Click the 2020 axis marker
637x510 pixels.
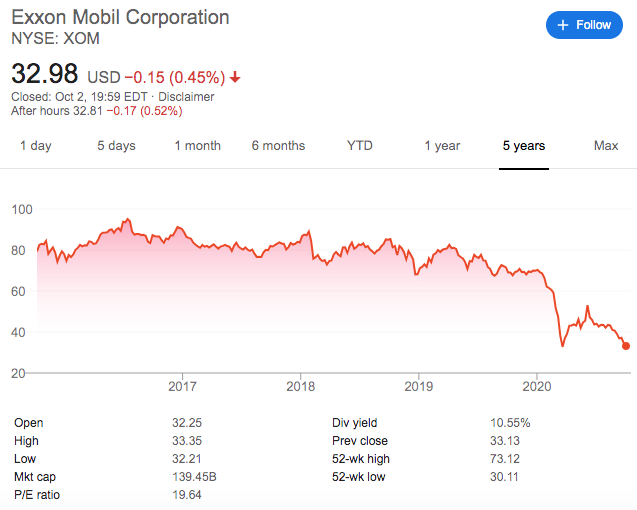[x=537, y=386]
